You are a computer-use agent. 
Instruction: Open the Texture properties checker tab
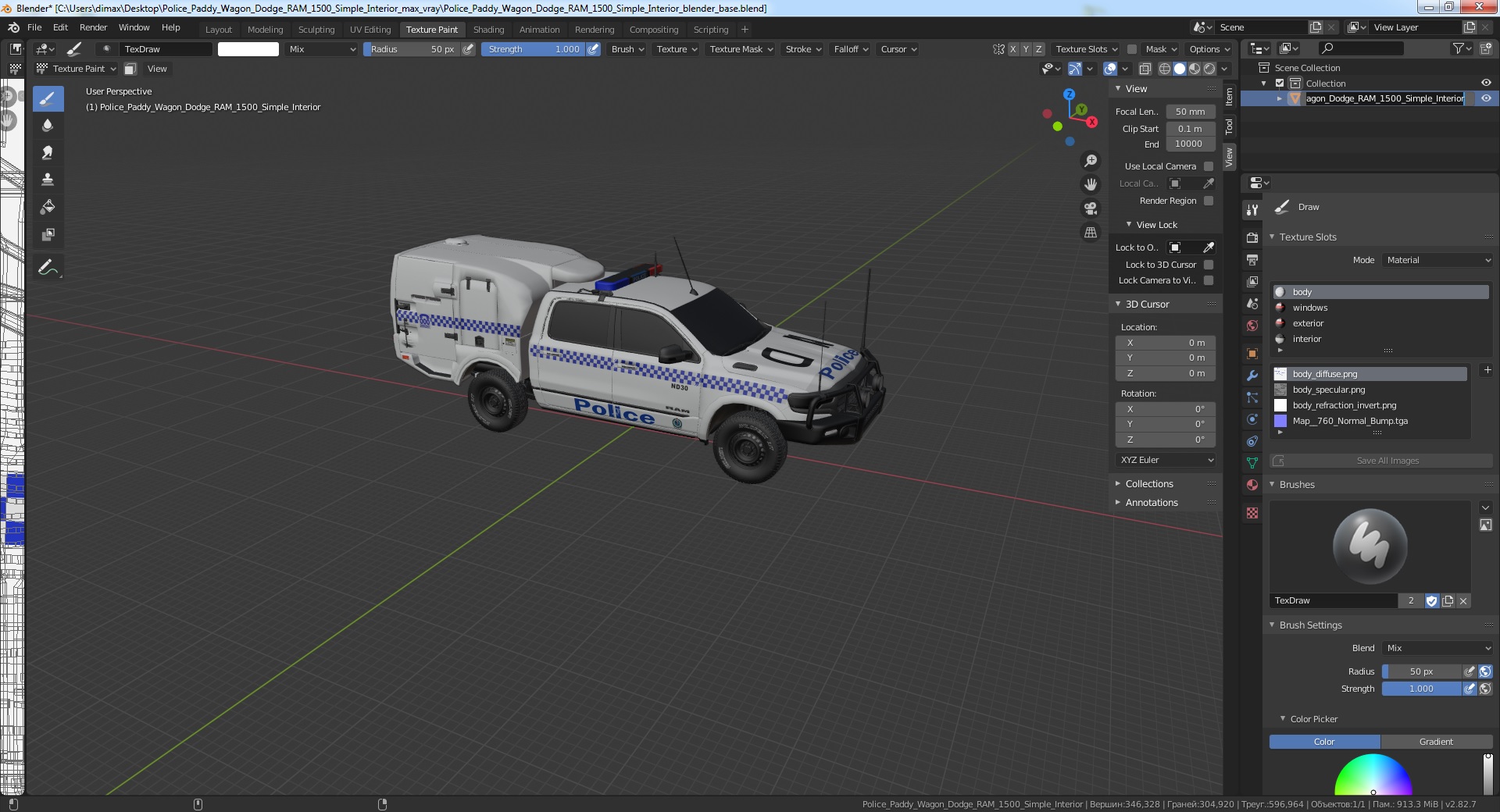1252,513
